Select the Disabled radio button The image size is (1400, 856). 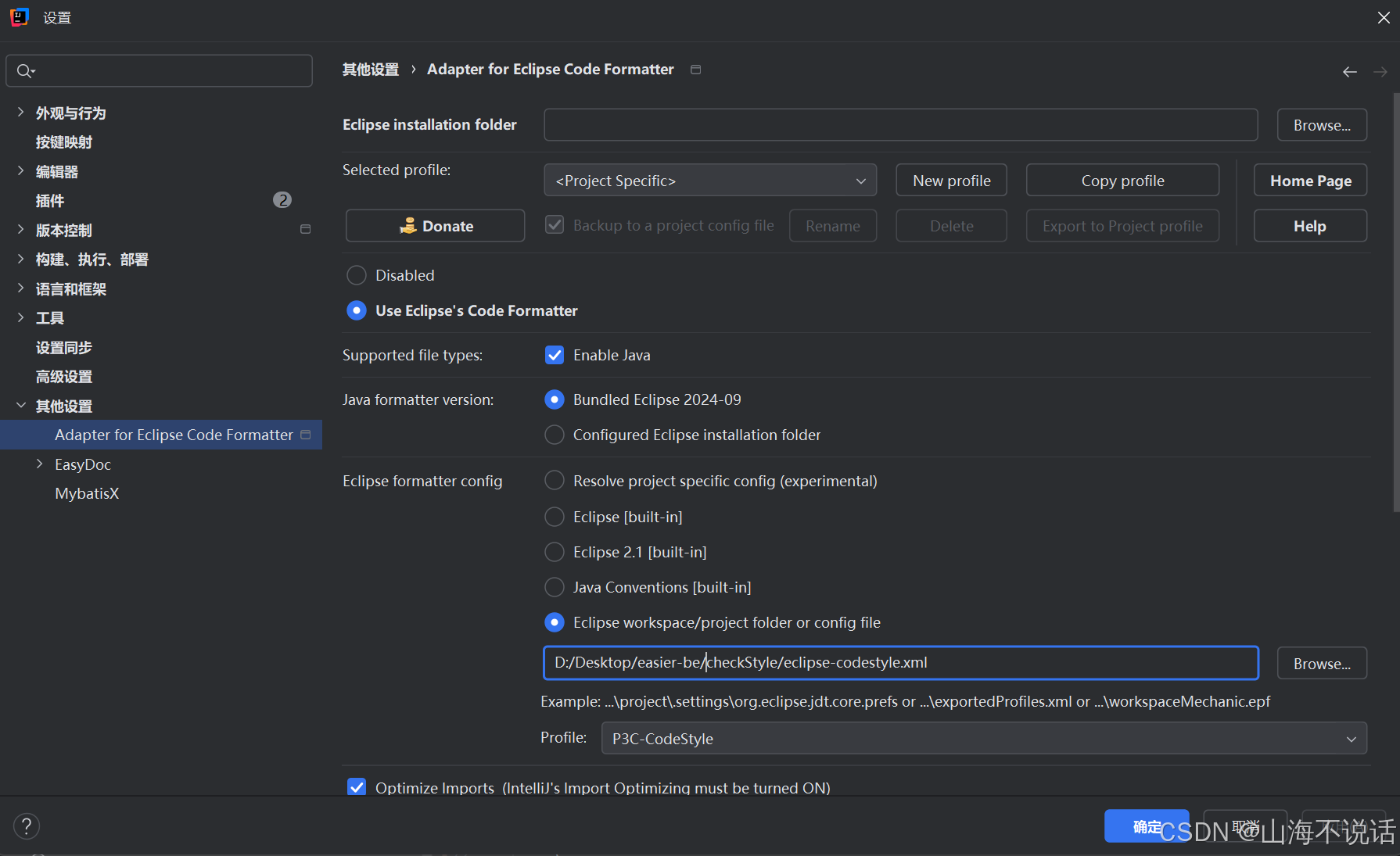coord(357,274)
